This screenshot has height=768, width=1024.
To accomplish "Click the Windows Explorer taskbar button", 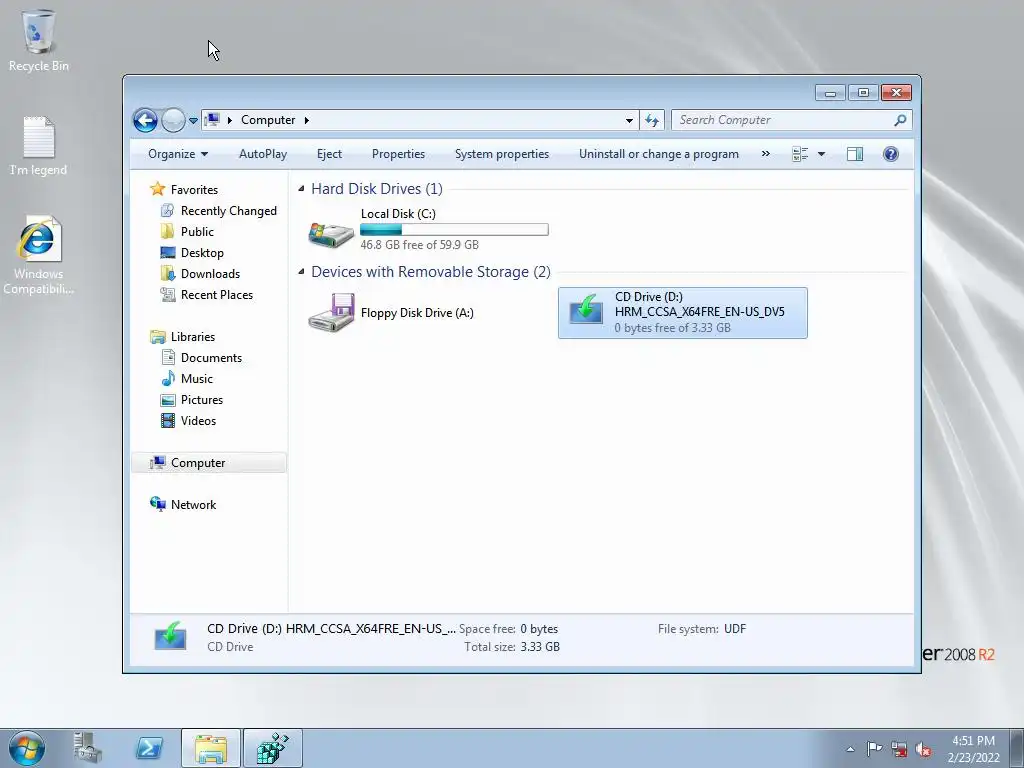I will pos(211,748).
